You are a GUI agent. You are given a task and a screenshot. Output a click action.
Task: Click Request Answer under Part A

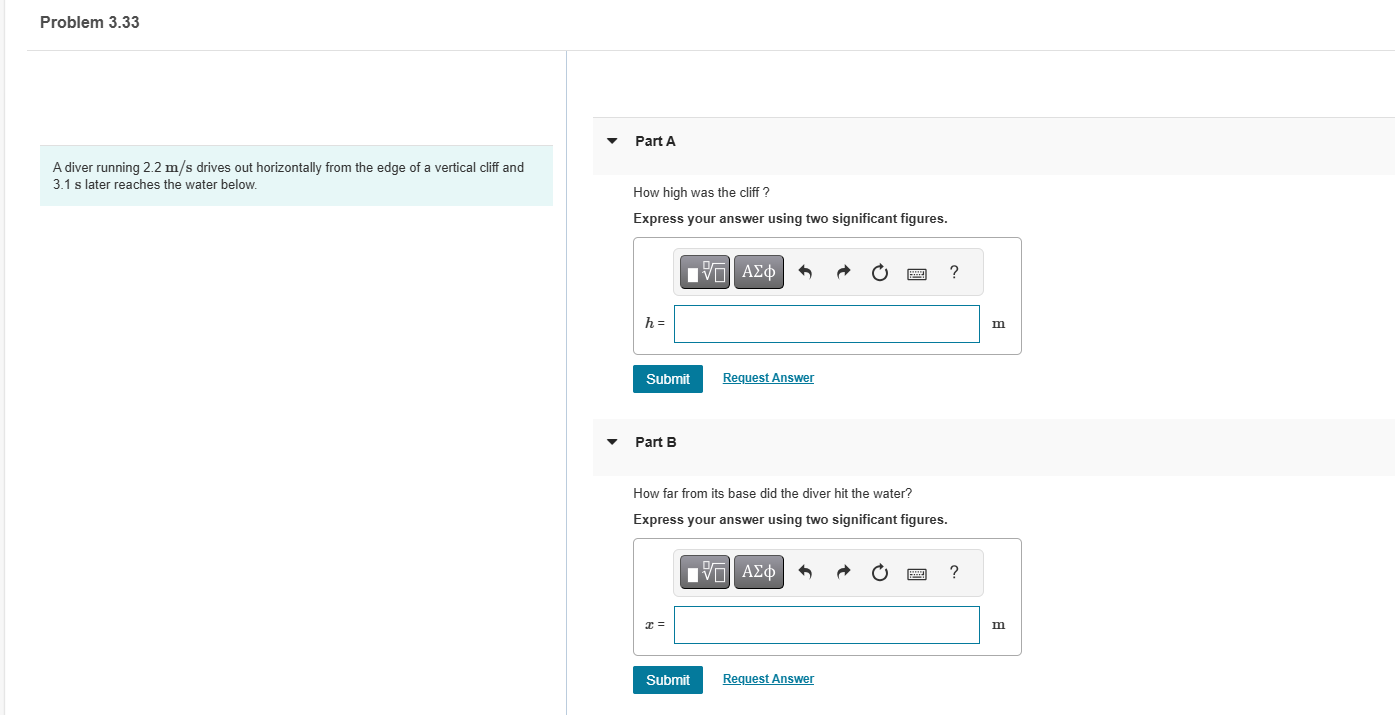(x=768, y=377)
